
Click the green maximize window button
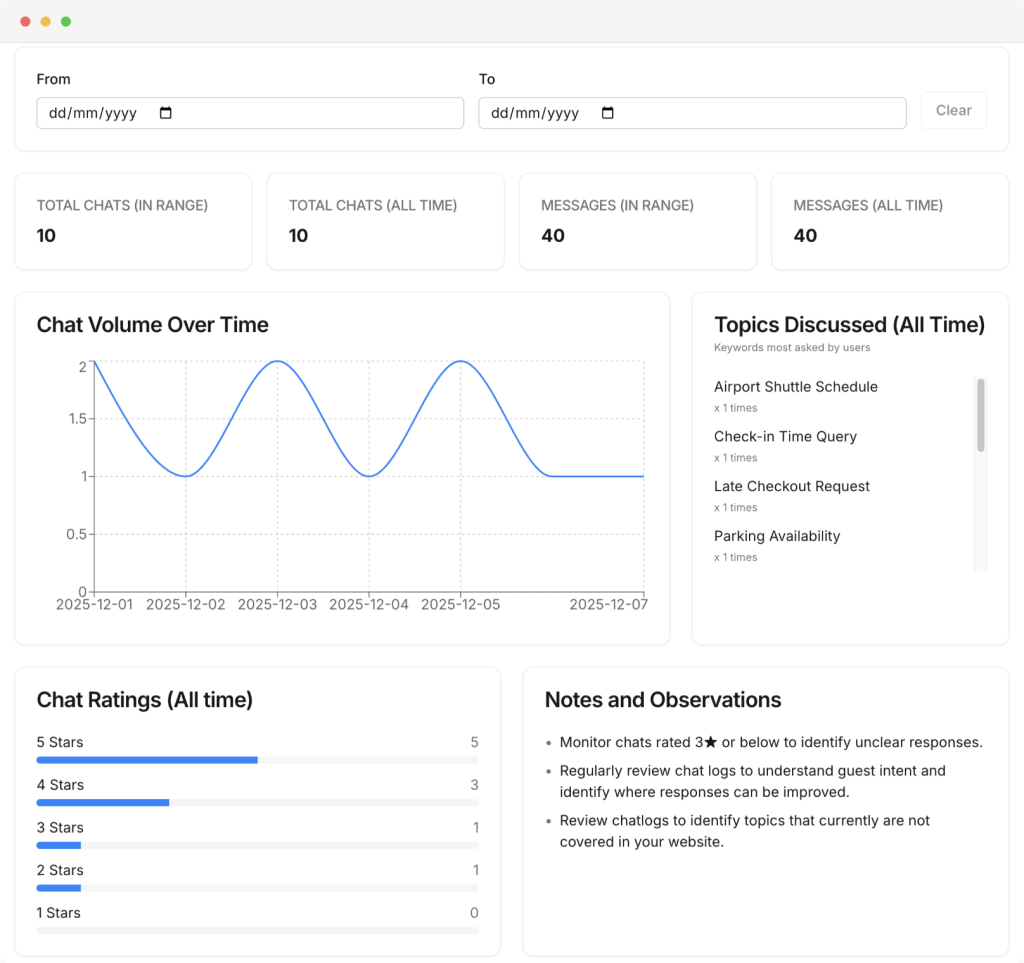[x=66, y=21]
